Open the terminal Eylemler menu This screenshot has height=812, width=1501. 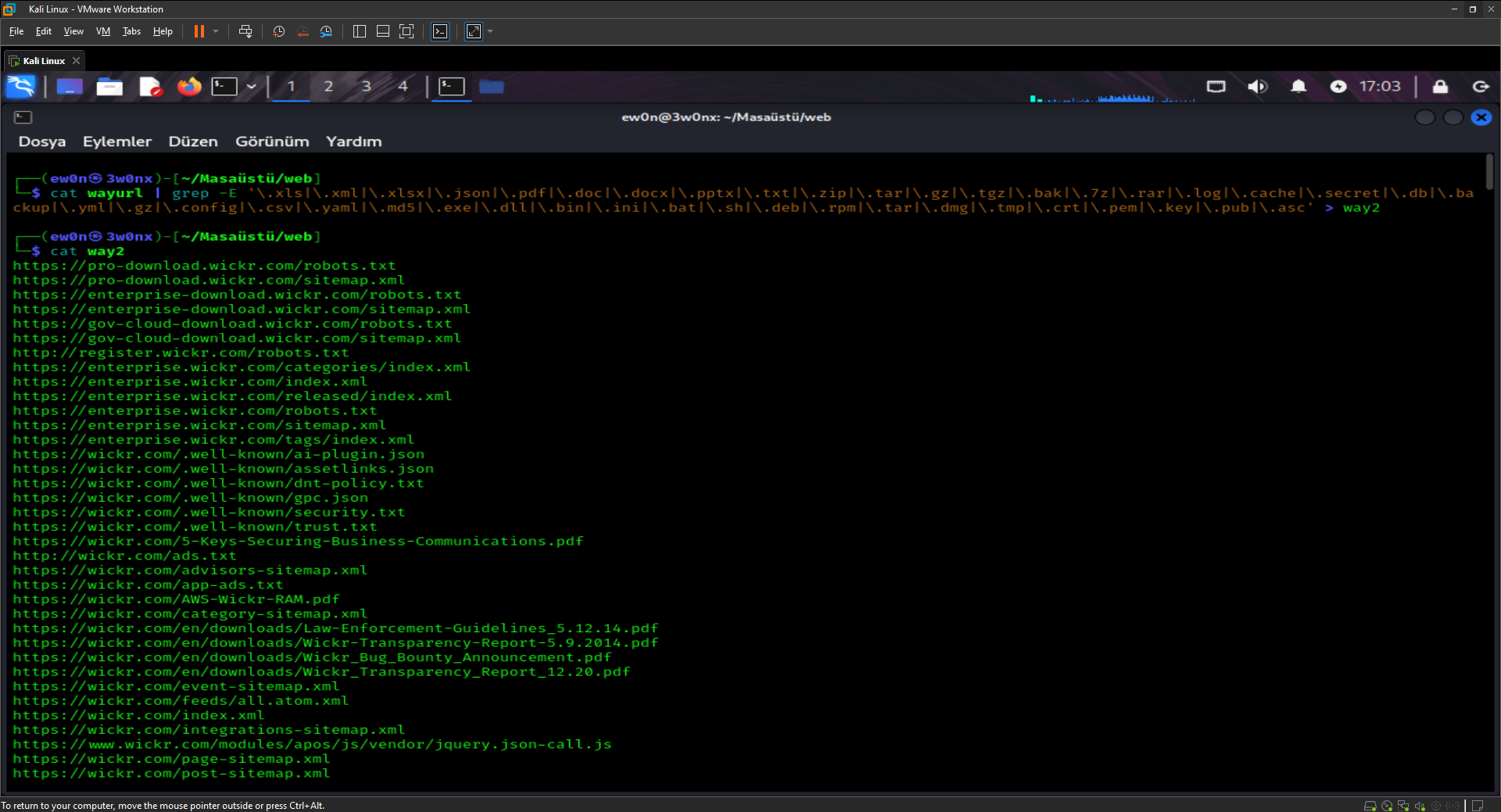click(117, 141)
